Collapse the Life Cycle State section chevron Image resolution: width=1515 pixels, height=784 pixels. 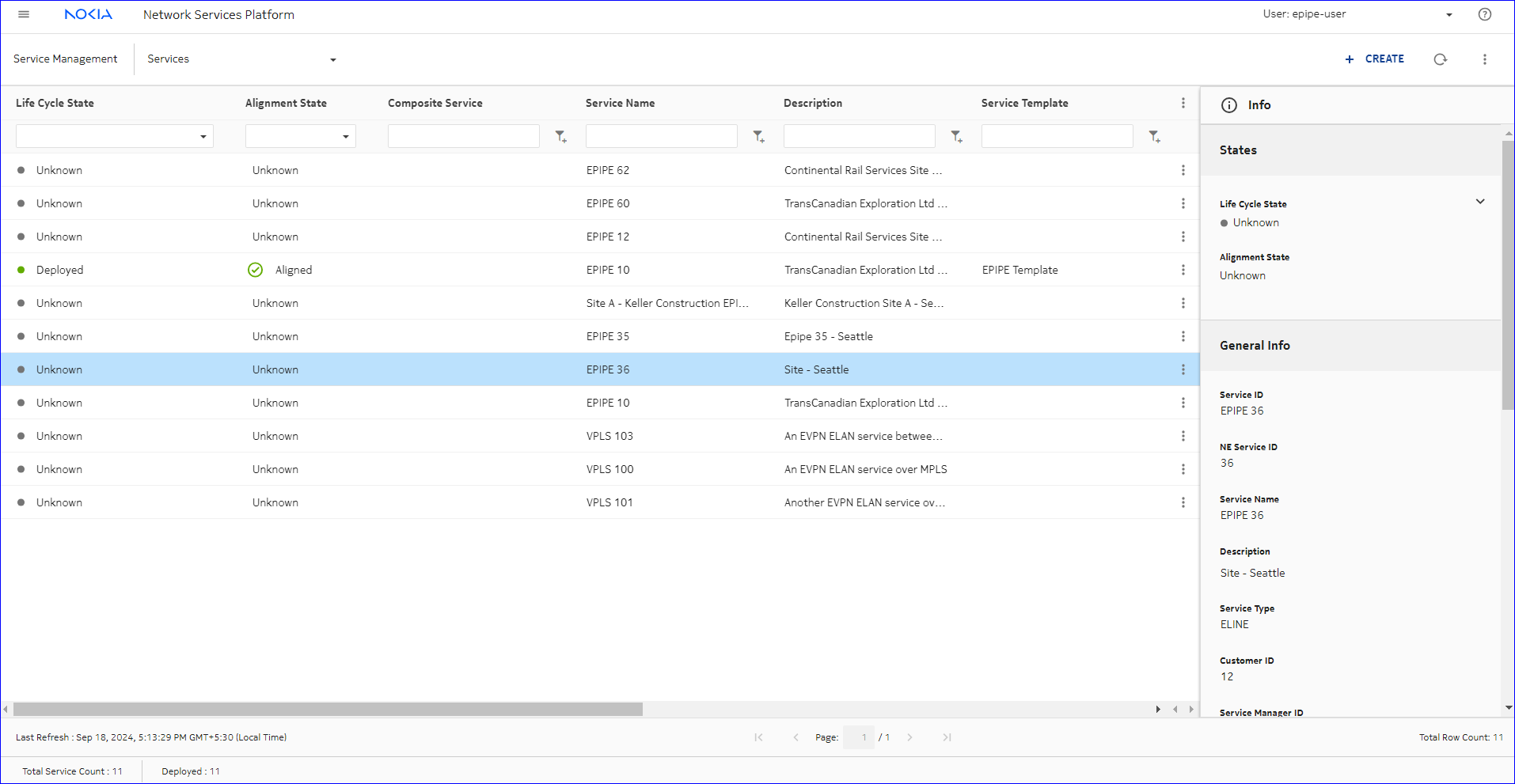[1479, 202]
